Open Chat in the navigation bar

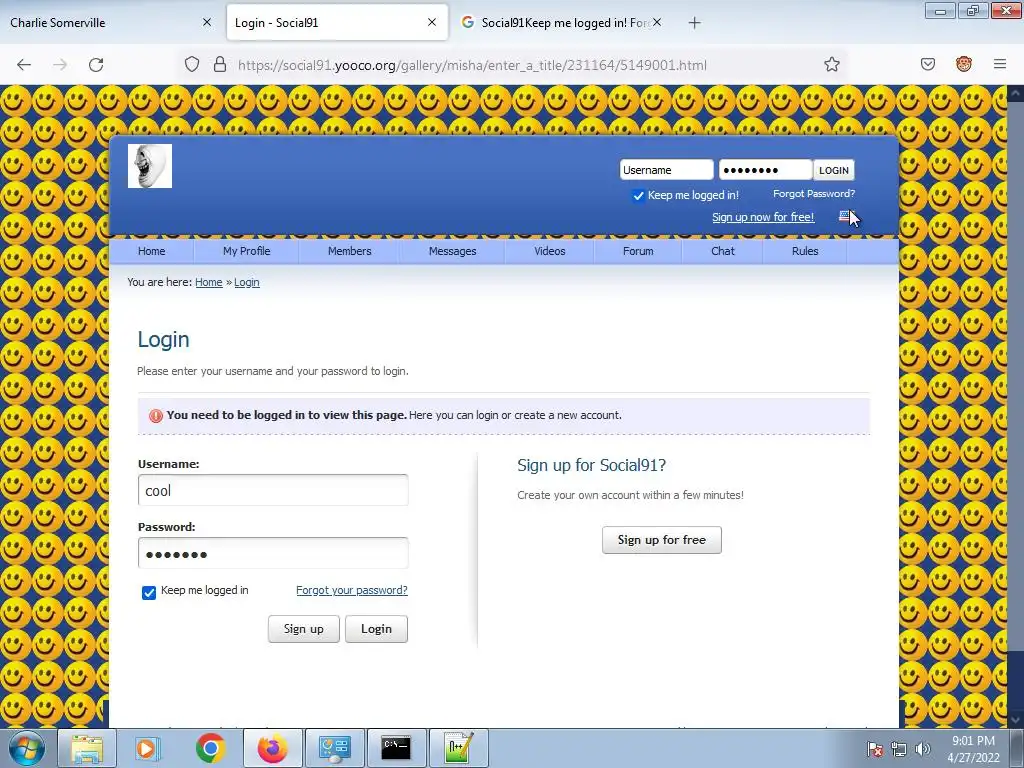point(723,251)
